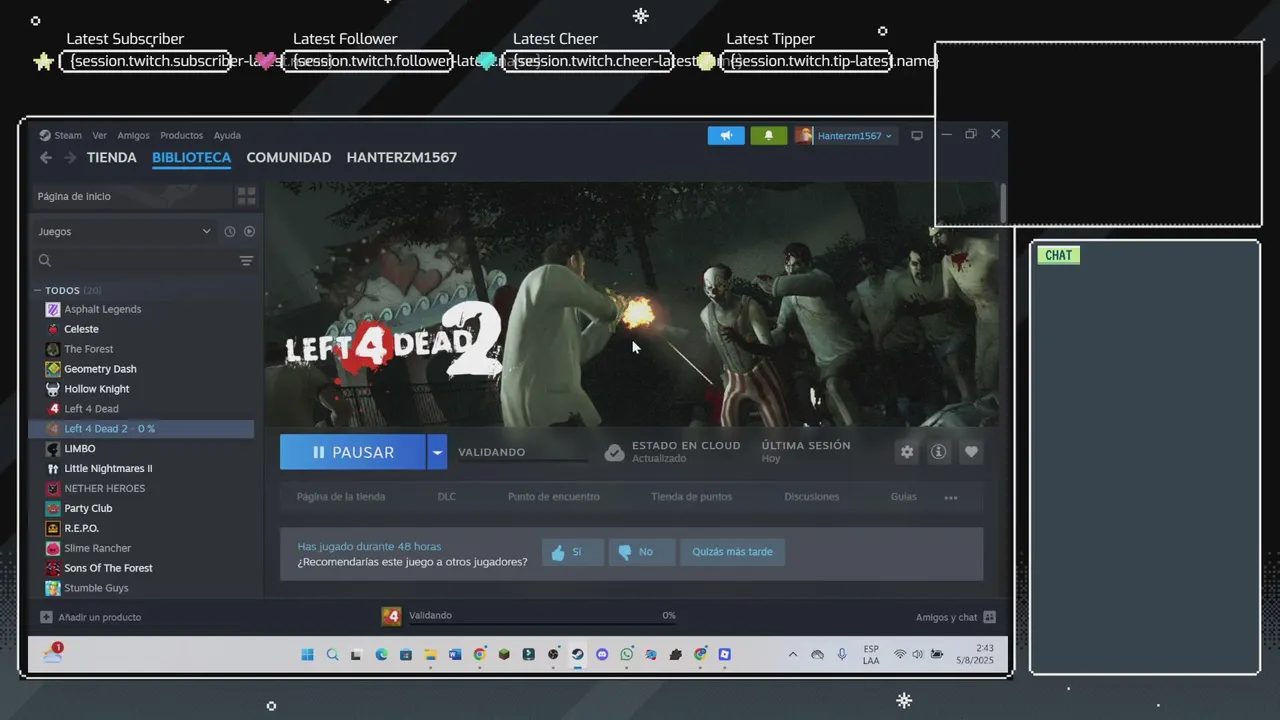Open dropdown arrow next to Pausar
Screen dimensions: 1280x720
(437, 452)
